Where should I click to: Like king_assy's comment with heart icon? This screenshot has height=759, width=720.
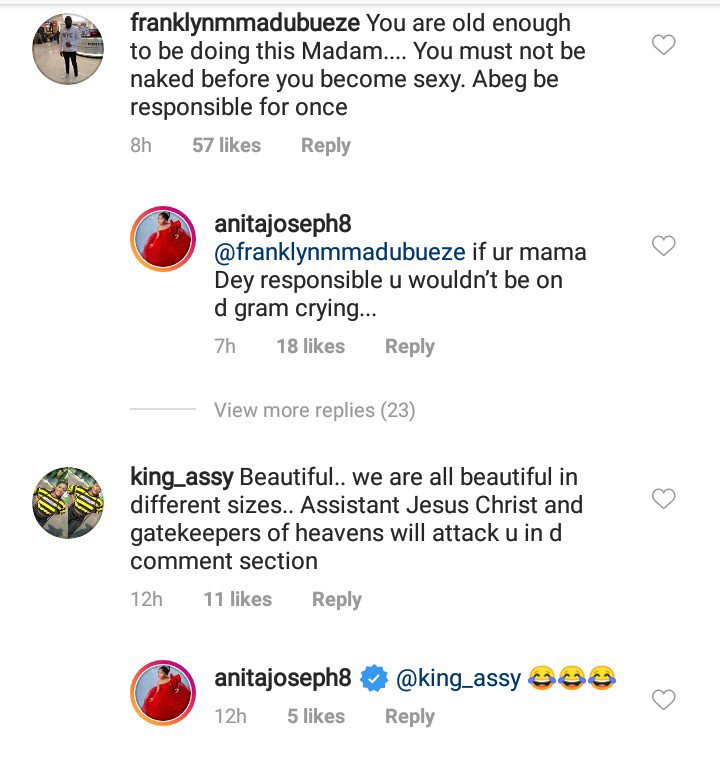tap(663, 498)
